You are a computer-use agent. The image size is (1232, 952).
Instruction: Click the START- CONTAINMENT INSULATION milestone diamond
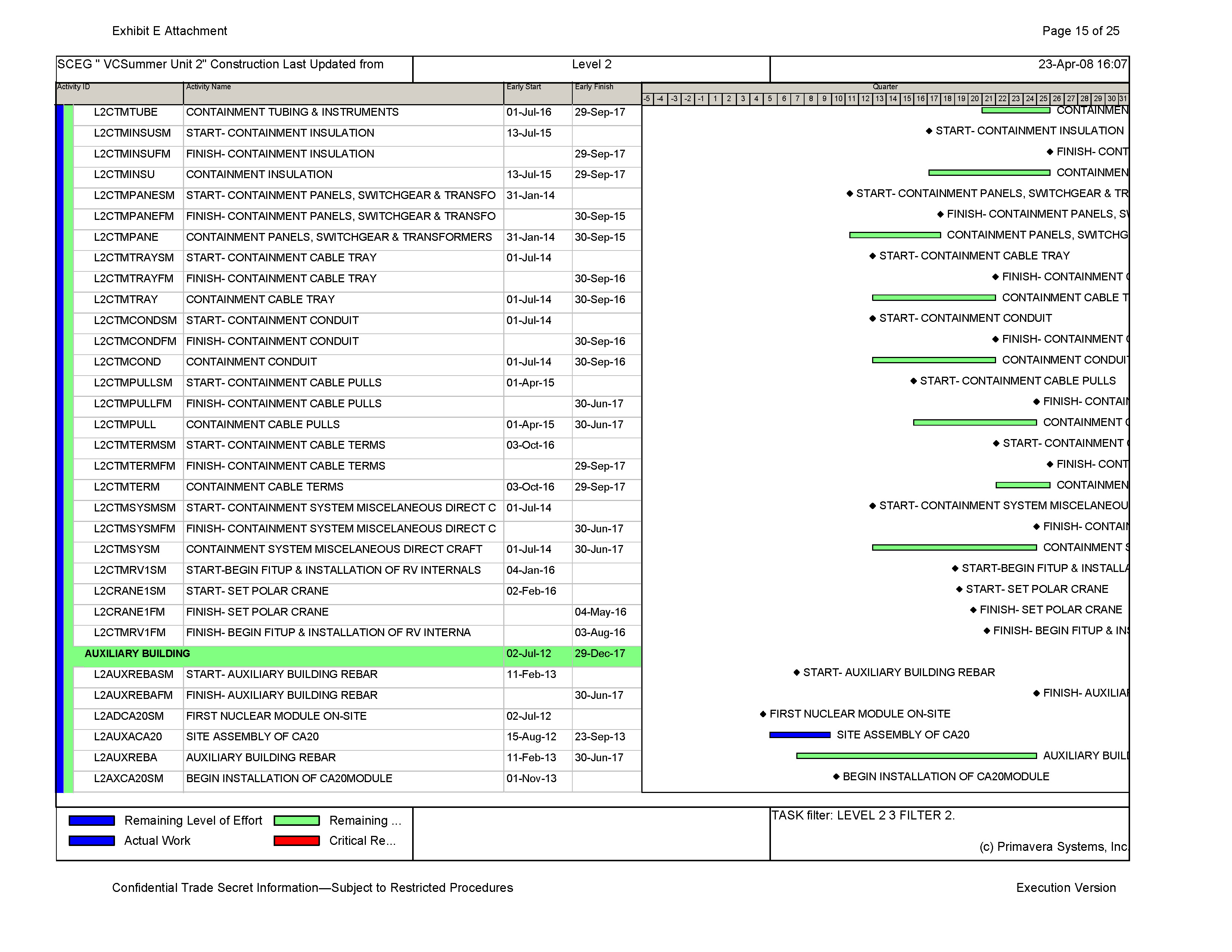929,131
